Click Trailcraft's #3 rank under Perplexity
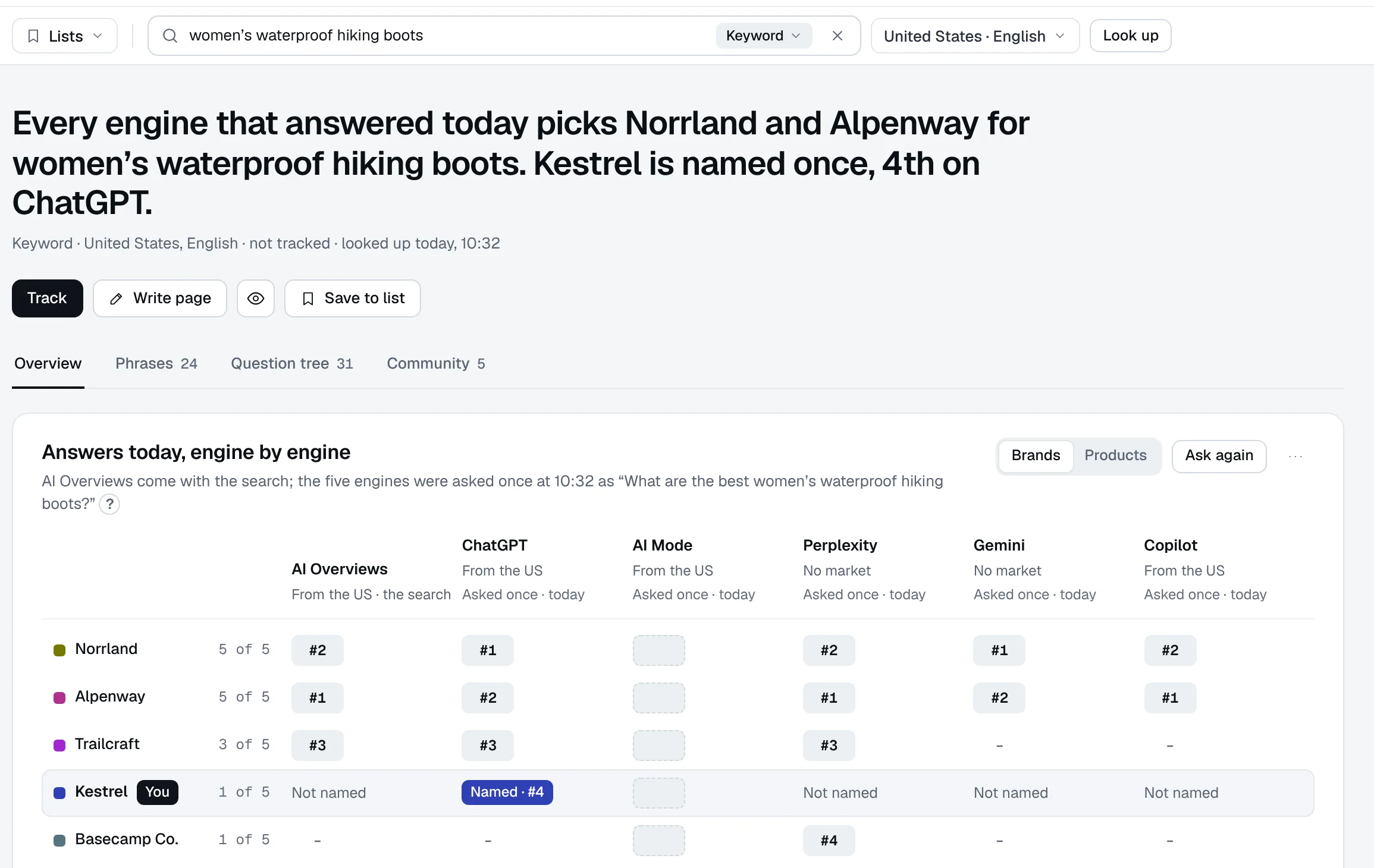The image size is (1374, 868). pos(829,746)
